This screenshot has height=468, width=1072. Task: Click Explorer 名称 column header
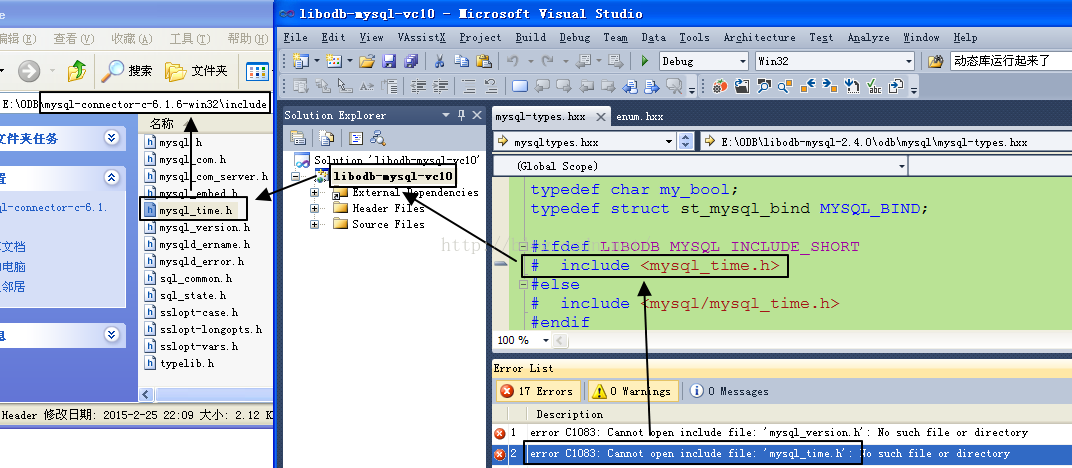(x=162, y=124)
